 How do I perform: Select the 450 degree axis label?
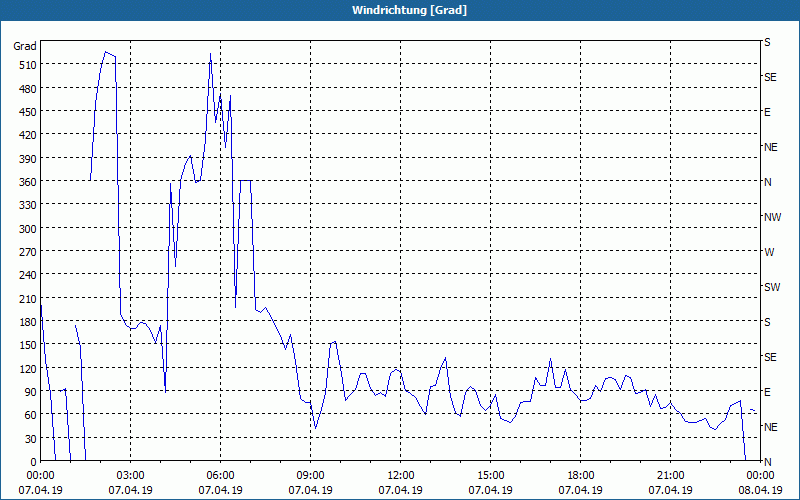[25, 111]
